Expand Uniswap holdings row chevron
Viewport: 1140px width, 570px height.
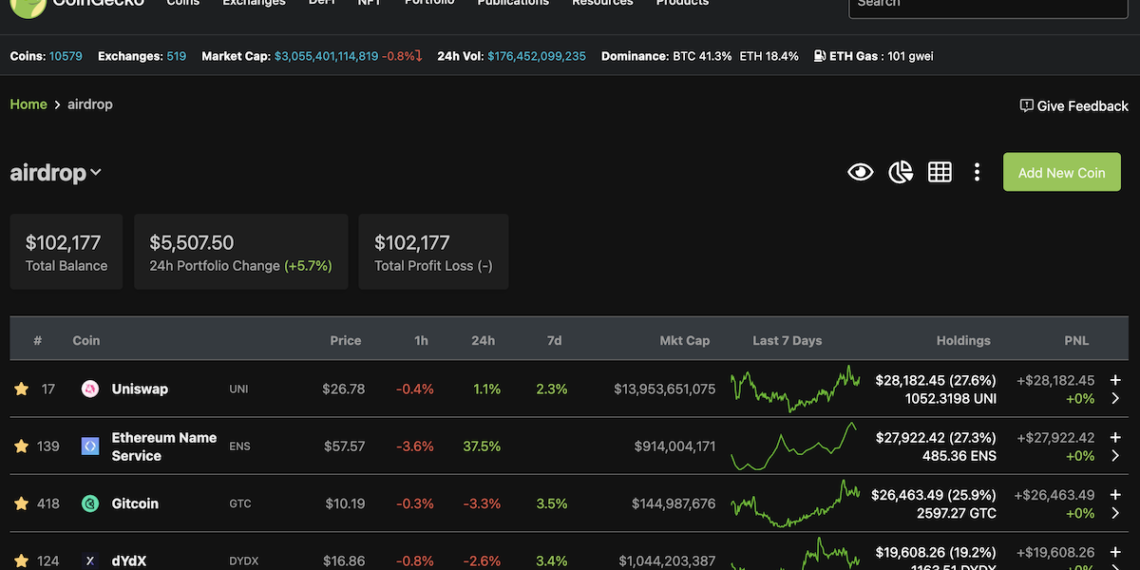(1115, 398)
